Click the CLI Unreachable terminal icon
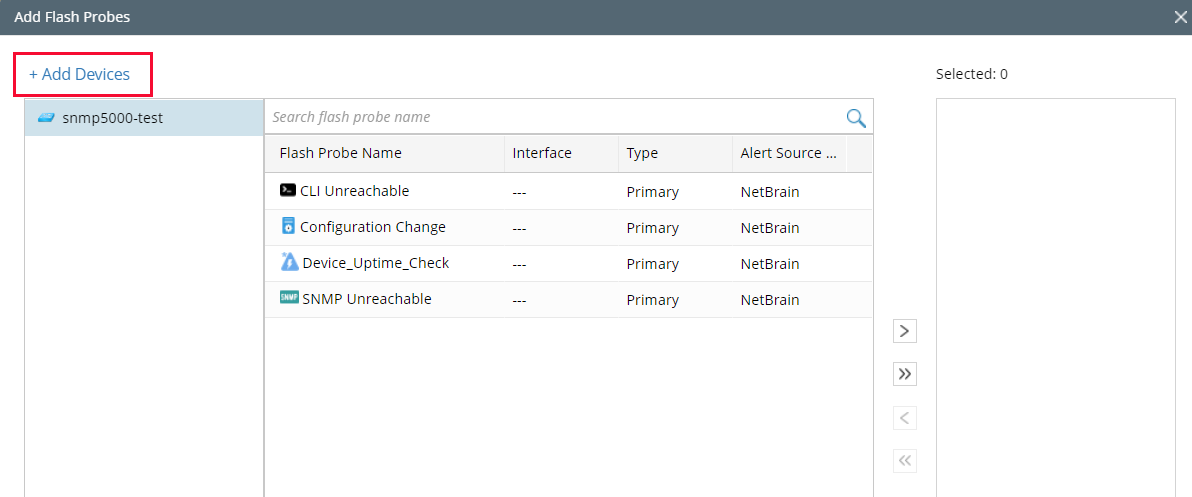 (287, 191)
